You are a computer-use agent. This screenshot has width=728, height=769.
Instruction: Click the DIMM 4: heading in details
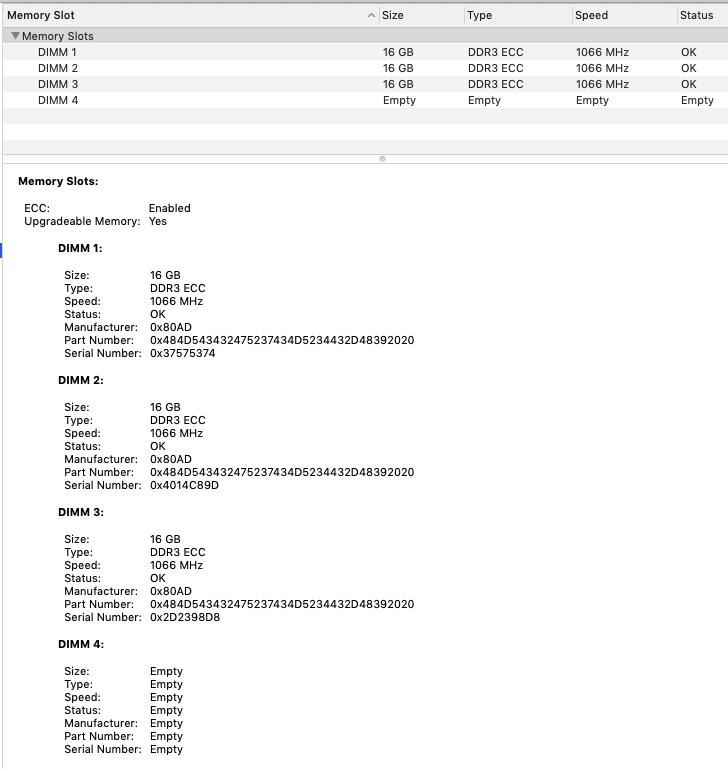(x=81, y=644)
